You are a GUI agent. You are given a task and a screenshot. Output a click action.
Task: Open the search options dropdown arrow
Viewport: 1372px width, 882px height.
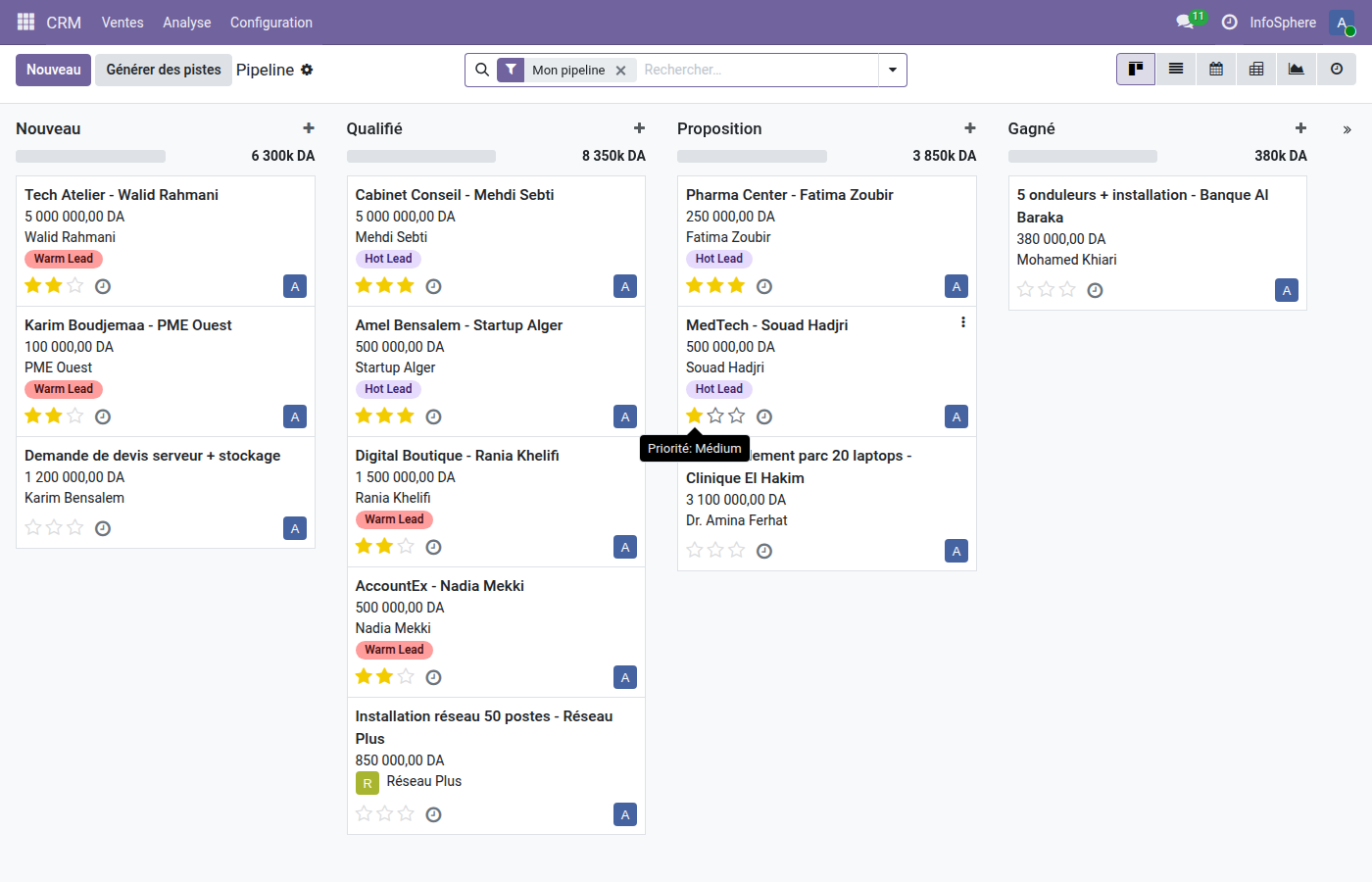click(x=892, y=70)
